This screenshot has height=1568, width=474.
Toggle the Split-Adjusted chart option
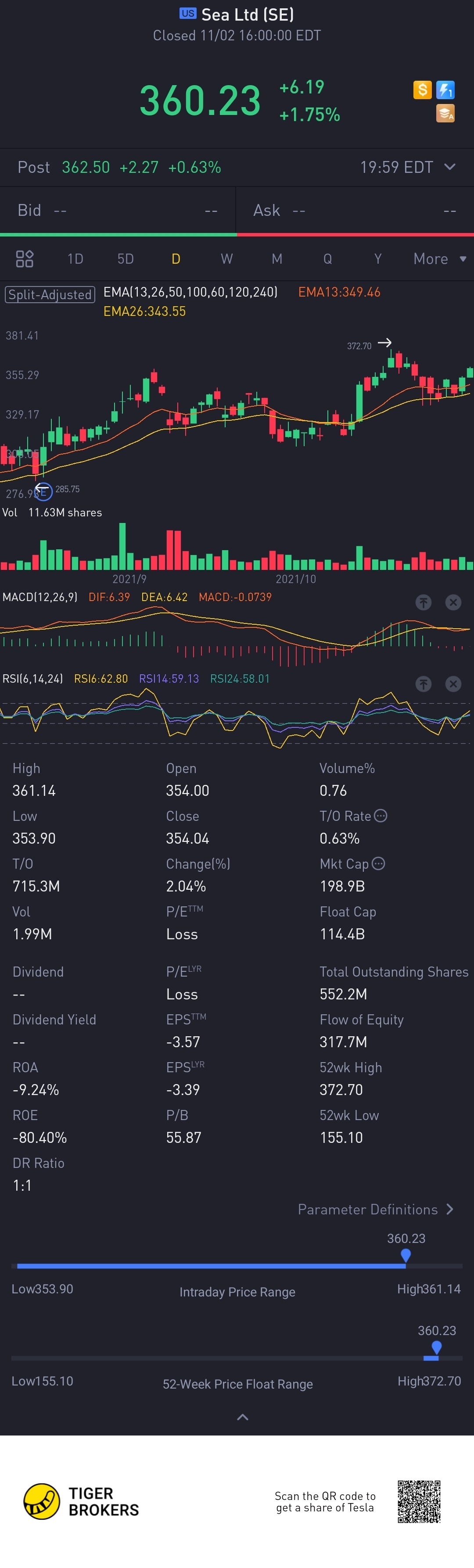click(x=50, y=295)
